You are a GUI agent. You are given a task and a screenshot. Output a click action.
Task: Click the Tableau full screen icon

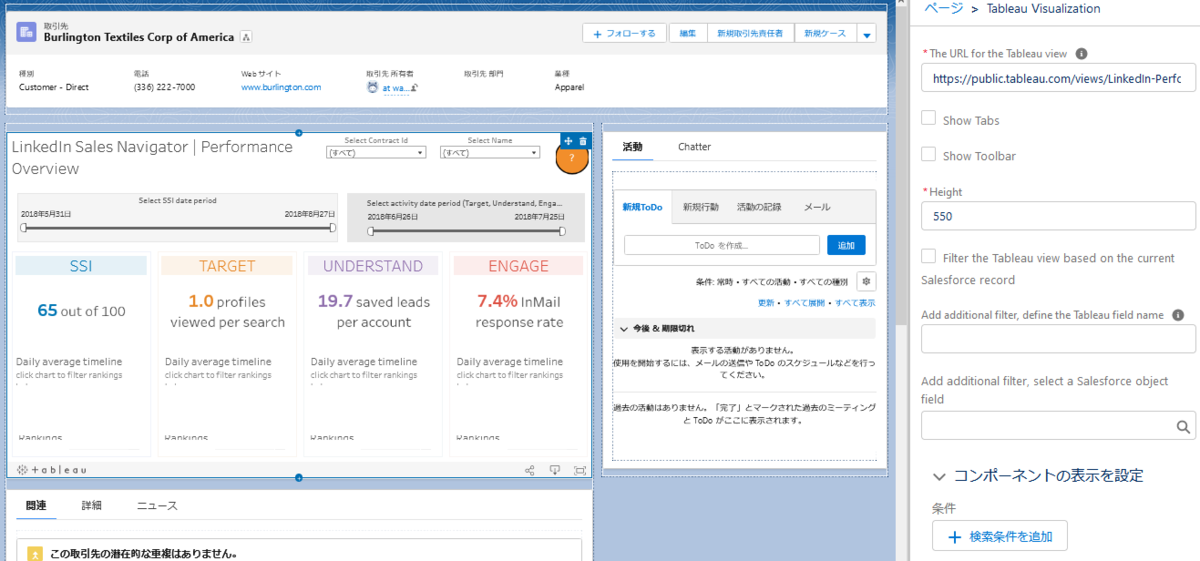pyautogui.click(x=580, y=469)
